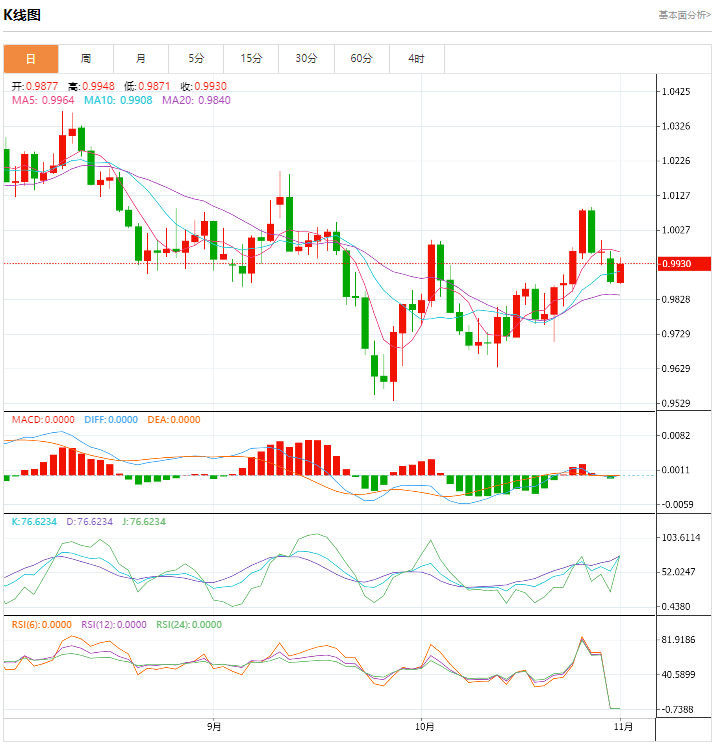Click the 1.0226 price axis label
Image resolution: width=716 pixels, height=751 pixels.
coord(676,161)
